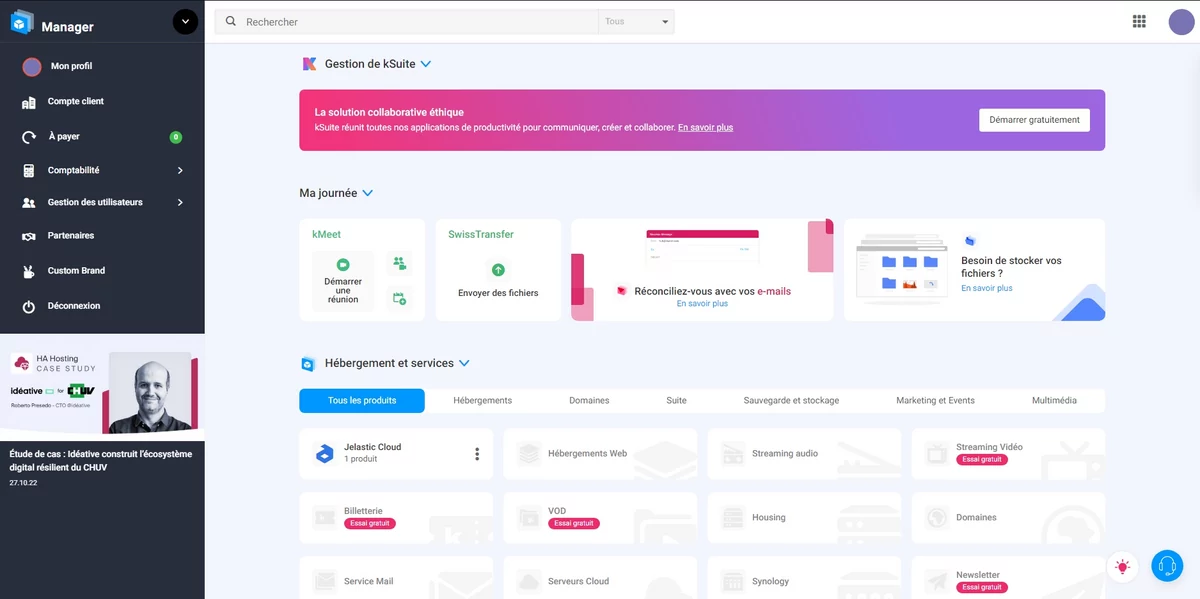Expand Gestion de kSuite chevron
Image resolution: width=1200 pixels, height=599 pixels.
pos(426,64)
